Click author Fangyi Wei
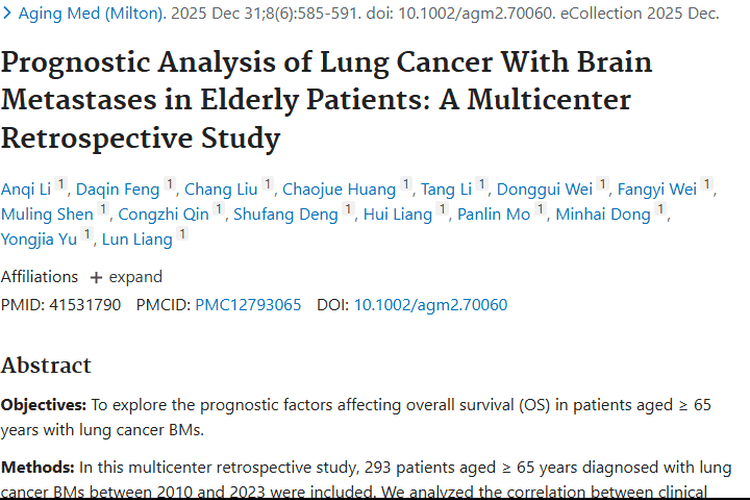This screenshot has height=500, width=750. (x=657, y=190)
